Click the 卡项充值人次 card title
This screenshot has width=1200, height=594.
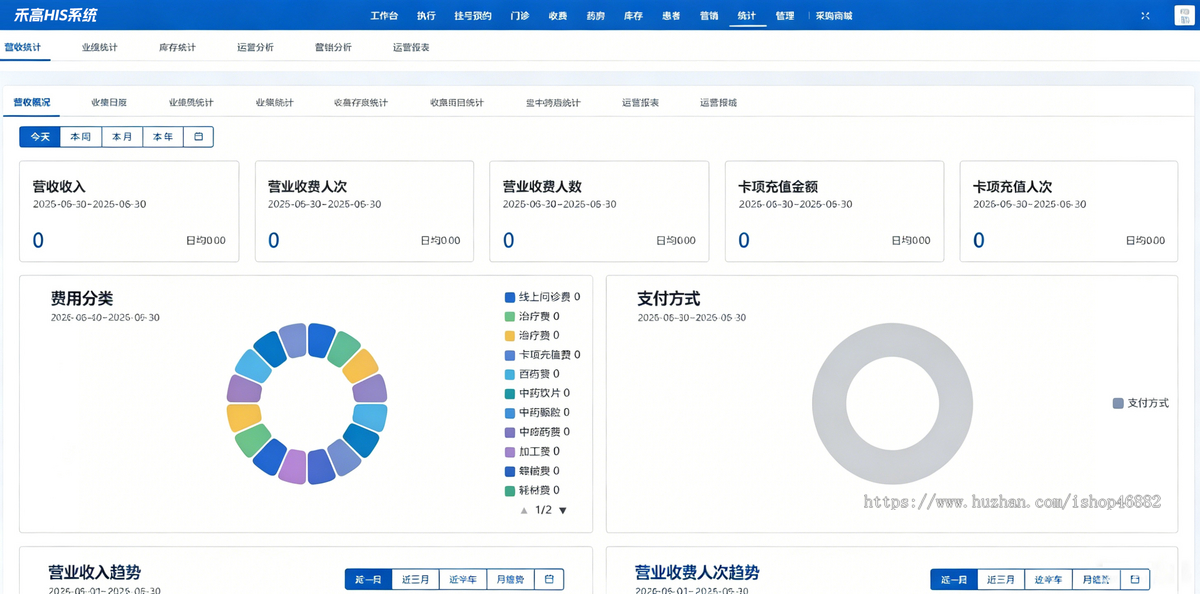(1013, 186)
